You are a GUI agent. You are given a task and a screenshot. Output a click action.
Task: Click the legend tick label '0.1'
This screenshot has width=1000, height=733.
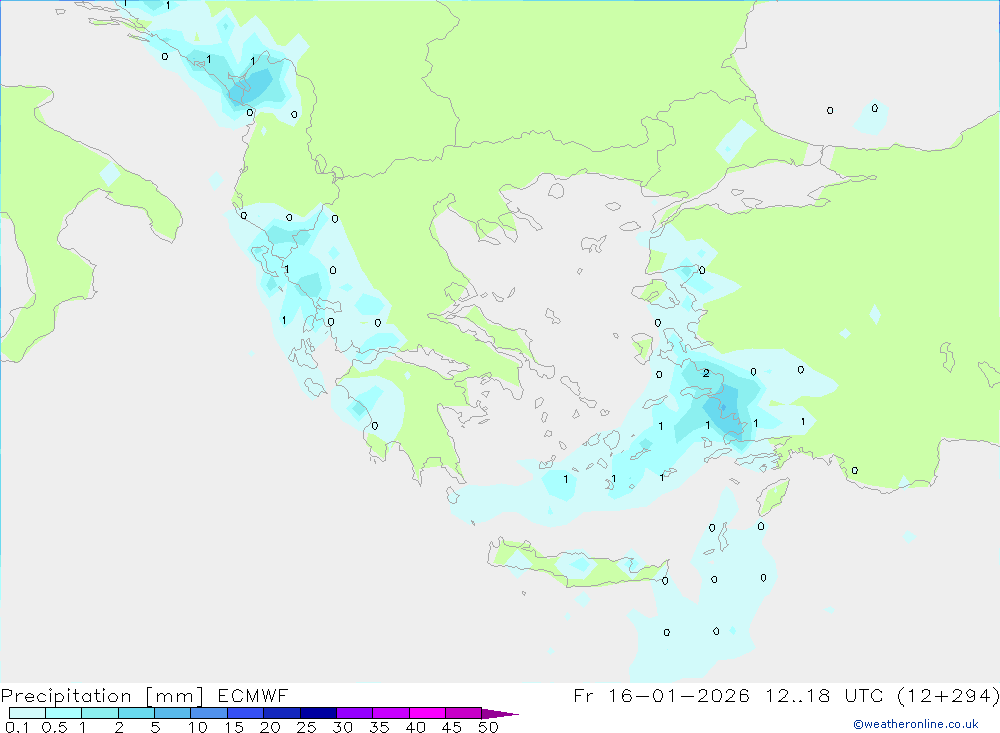(17, 727)
